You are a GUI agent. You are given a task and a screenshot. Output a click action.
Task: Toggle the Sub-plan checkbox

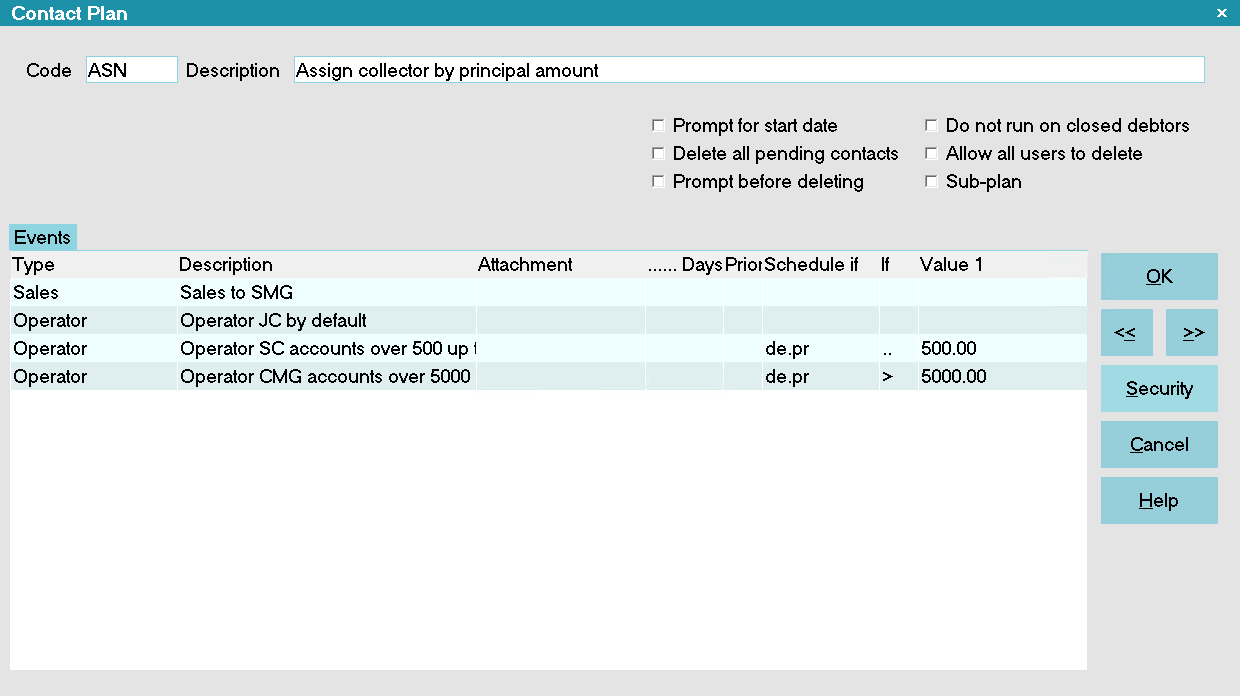(931, 182)
